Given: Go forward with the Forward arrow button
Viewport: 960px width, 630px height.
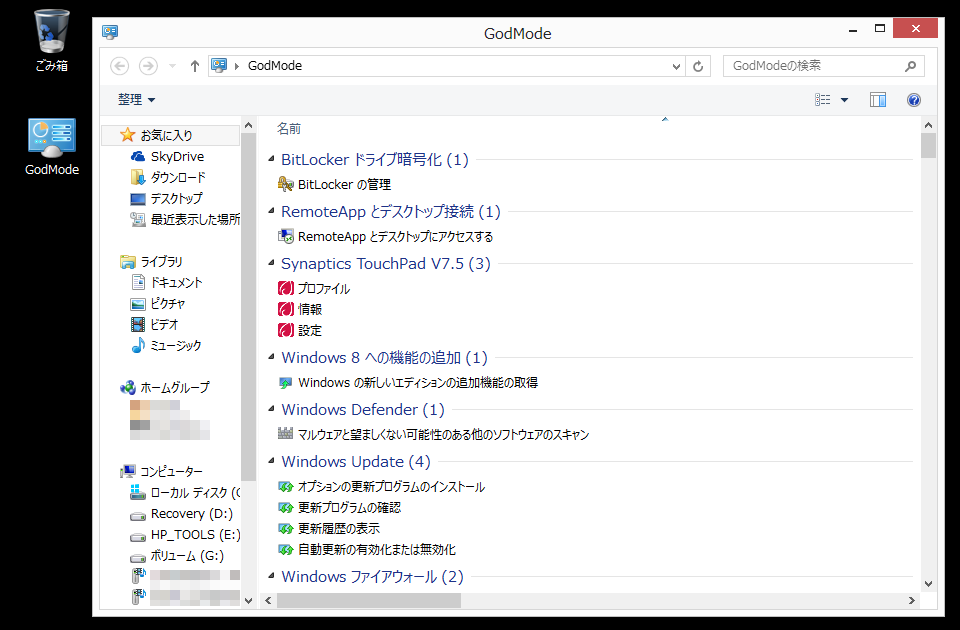Looking at the screenshot, I should [148, 66].
